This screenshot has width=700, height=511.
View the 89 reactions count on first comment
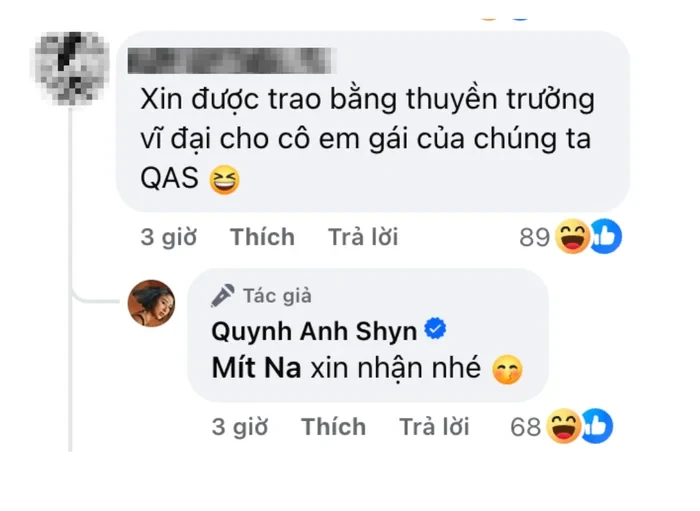(534, 237)
